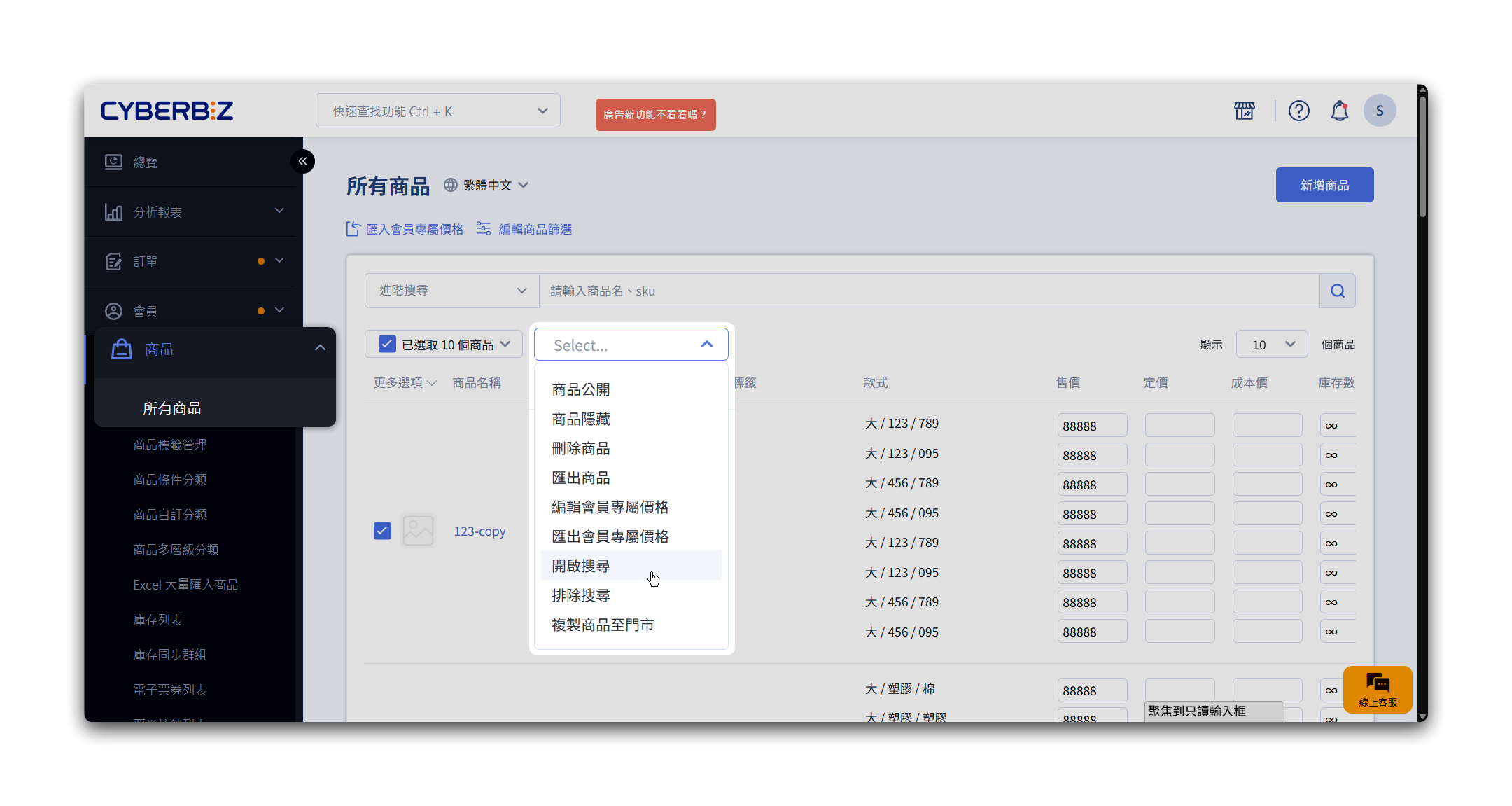Image resolution: width=1512 pixels, height=806 pixels.
Task: Collapse the sidebar with double-chevron icon
Action: pyautogui.click(x=302, y=161)
